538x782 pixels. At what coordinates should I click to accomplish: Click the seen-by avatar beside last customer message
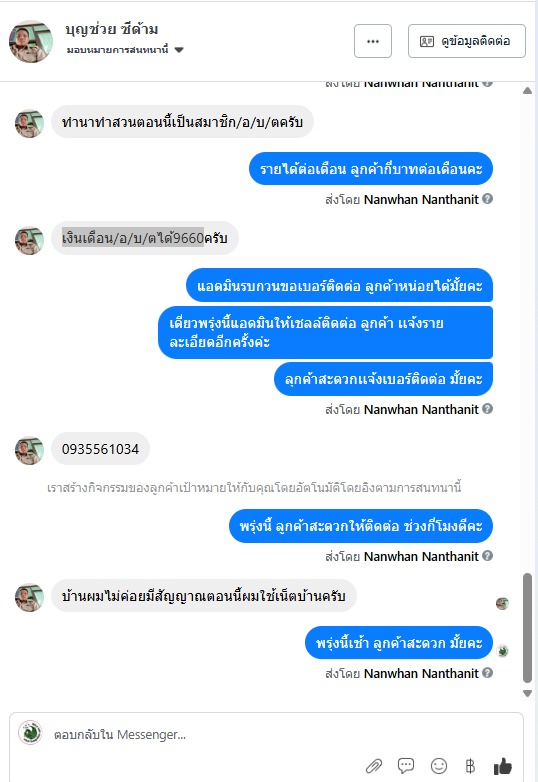point(503,603)
